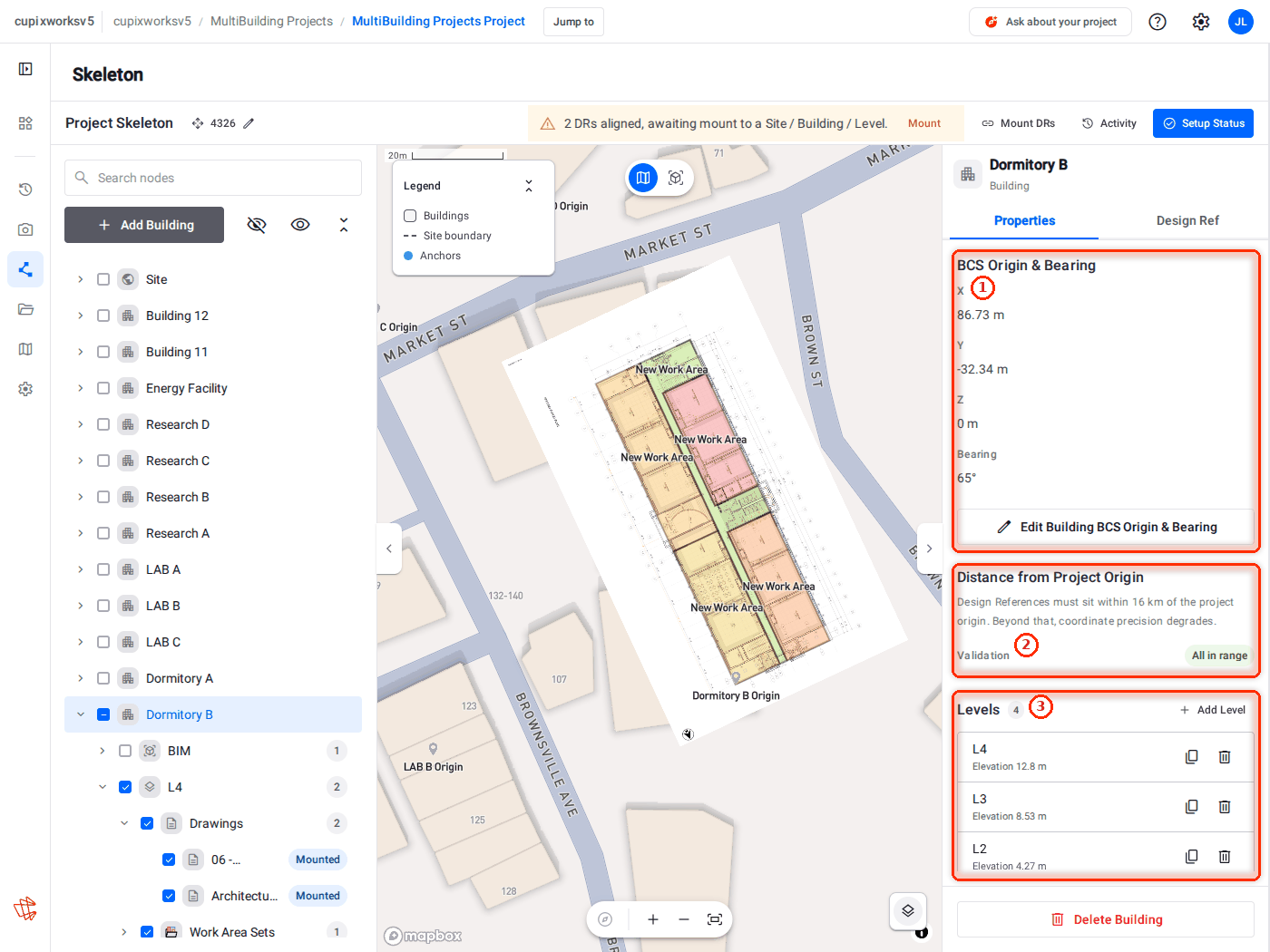Image resolution: width=1270 pixels, height=952 pixels.
Task: Hide all nodes crossed-eye icon
Action: 257,225
